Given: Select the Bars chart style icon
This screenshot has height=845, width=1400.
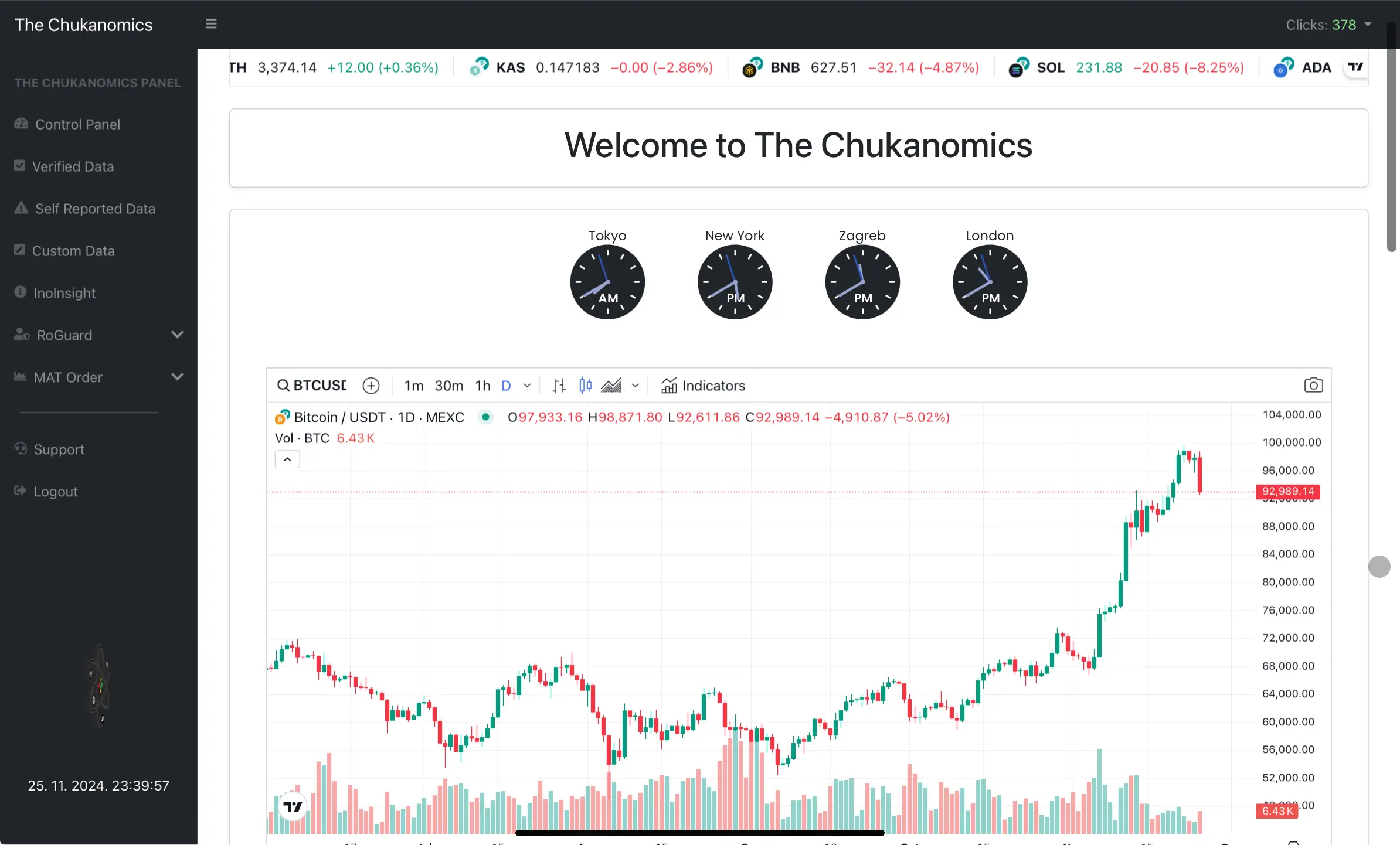Looking at the screenshot, I should click(559, 386).
